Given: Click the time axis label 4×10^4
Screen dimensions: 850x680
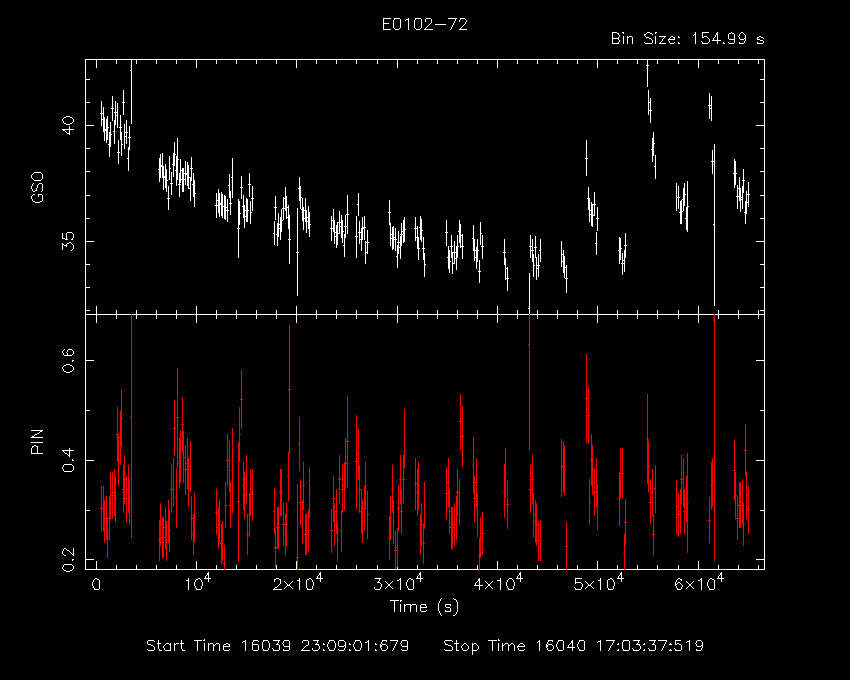Looking at the screenshot, I should [x=498, y=583].
